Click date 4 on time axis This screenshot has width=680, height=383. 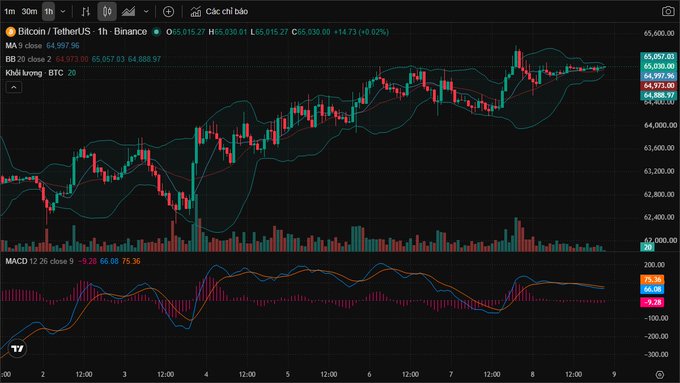coord(206,374)
